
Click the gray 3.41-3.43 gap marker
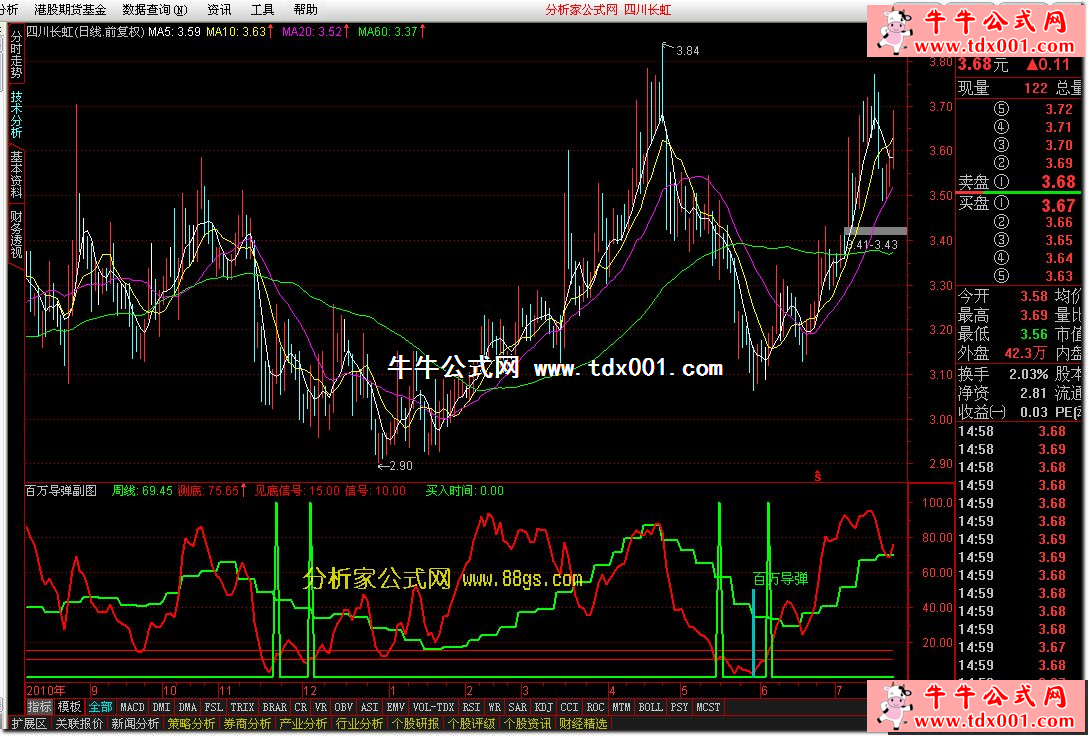(875, 232)
